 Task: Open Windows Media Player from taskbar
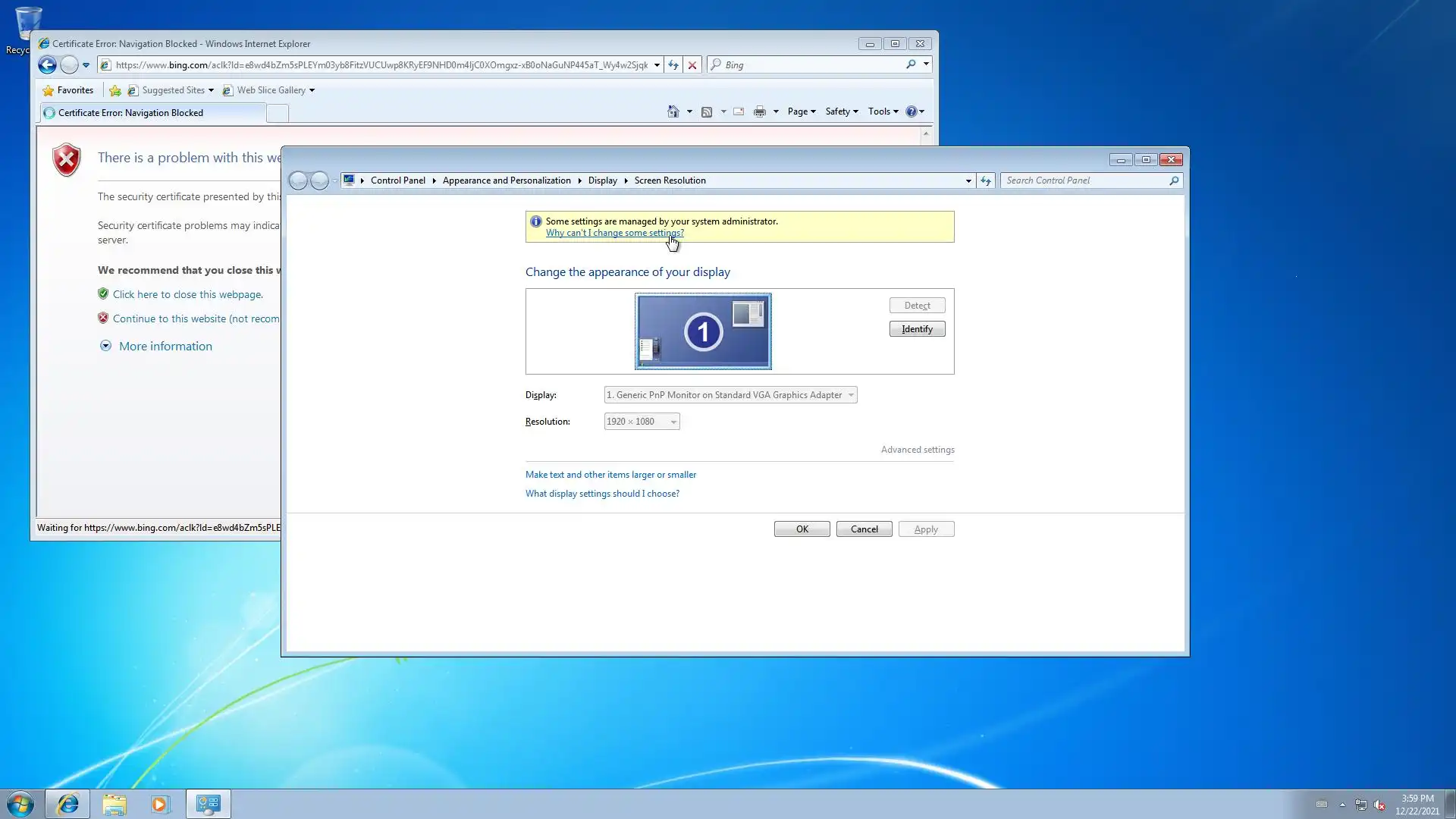point(160,804)
